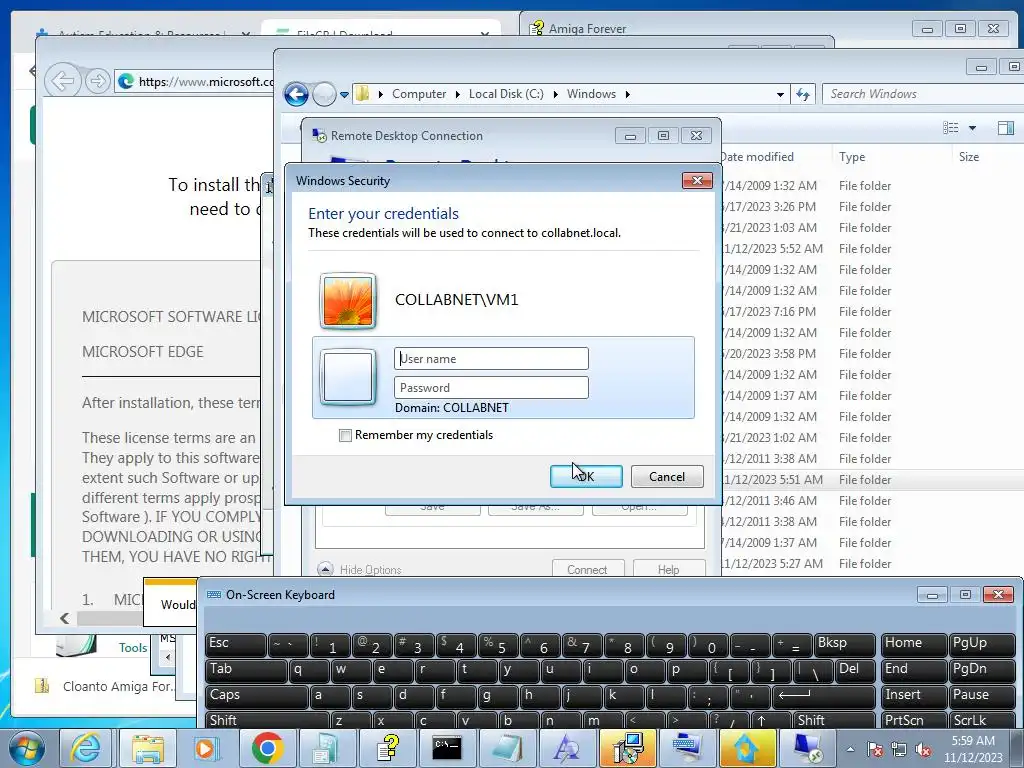The width and height of the screenshot is (1024, 768).
Task: Select the Local Disk (C:) breadcrumb
Action: 506,94
